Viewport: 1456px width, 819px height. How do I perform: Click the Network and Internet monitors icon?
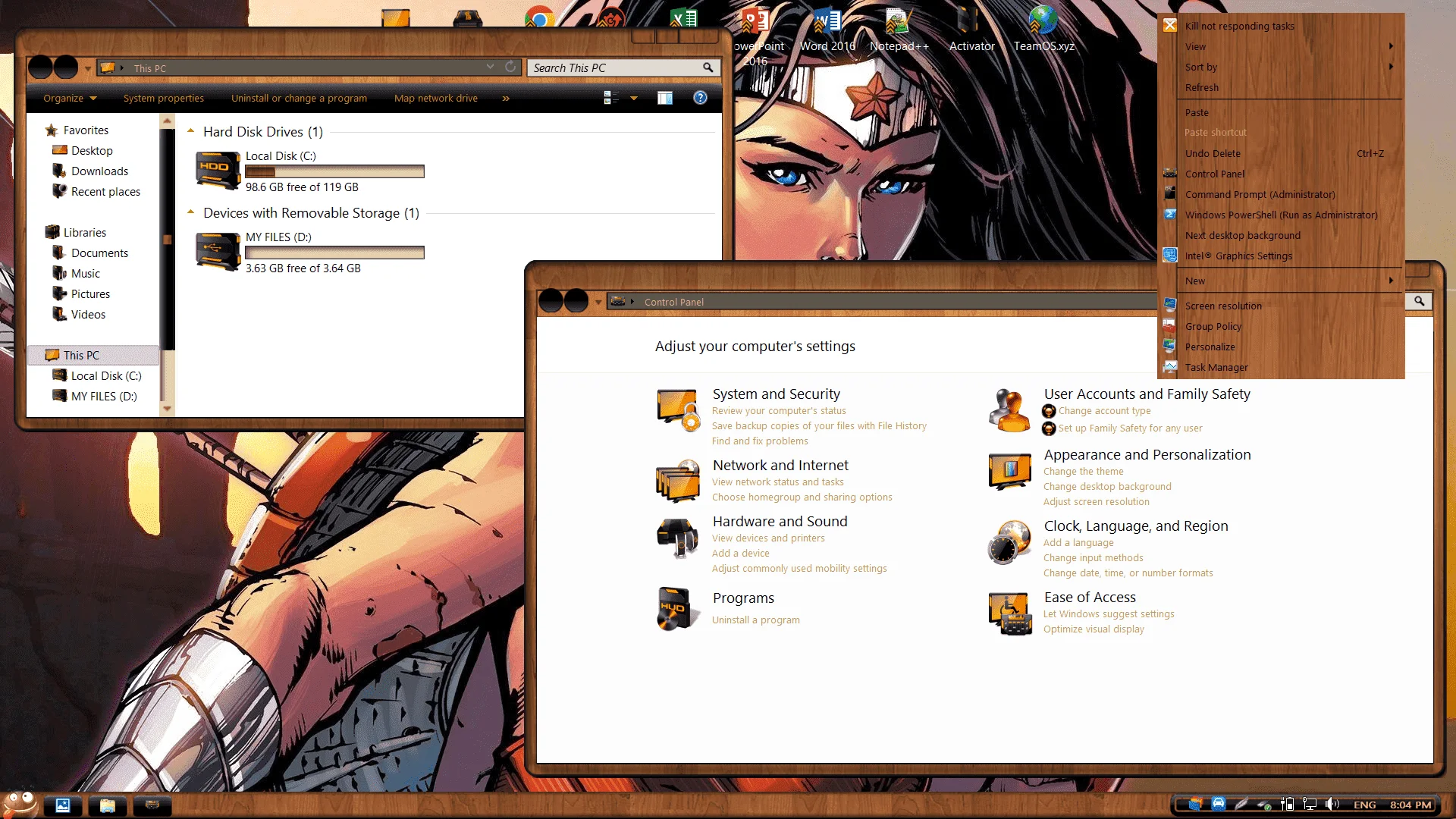point(678,481)
